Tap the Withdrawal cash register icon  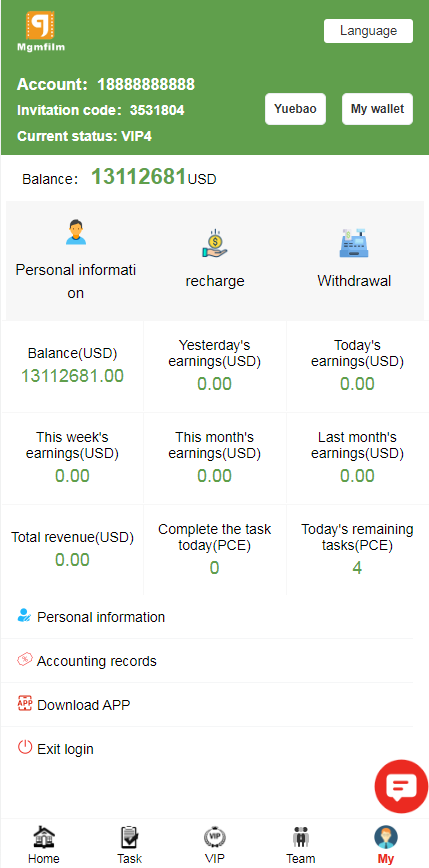[x=354, y=243]
